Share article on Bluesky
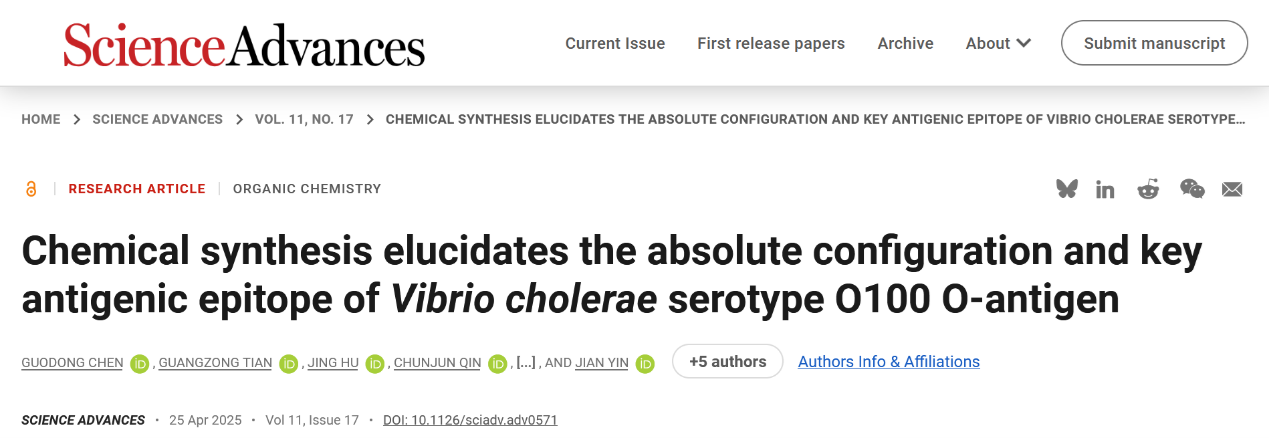This screenshot has height=438, width=1269. (1067, 189)
